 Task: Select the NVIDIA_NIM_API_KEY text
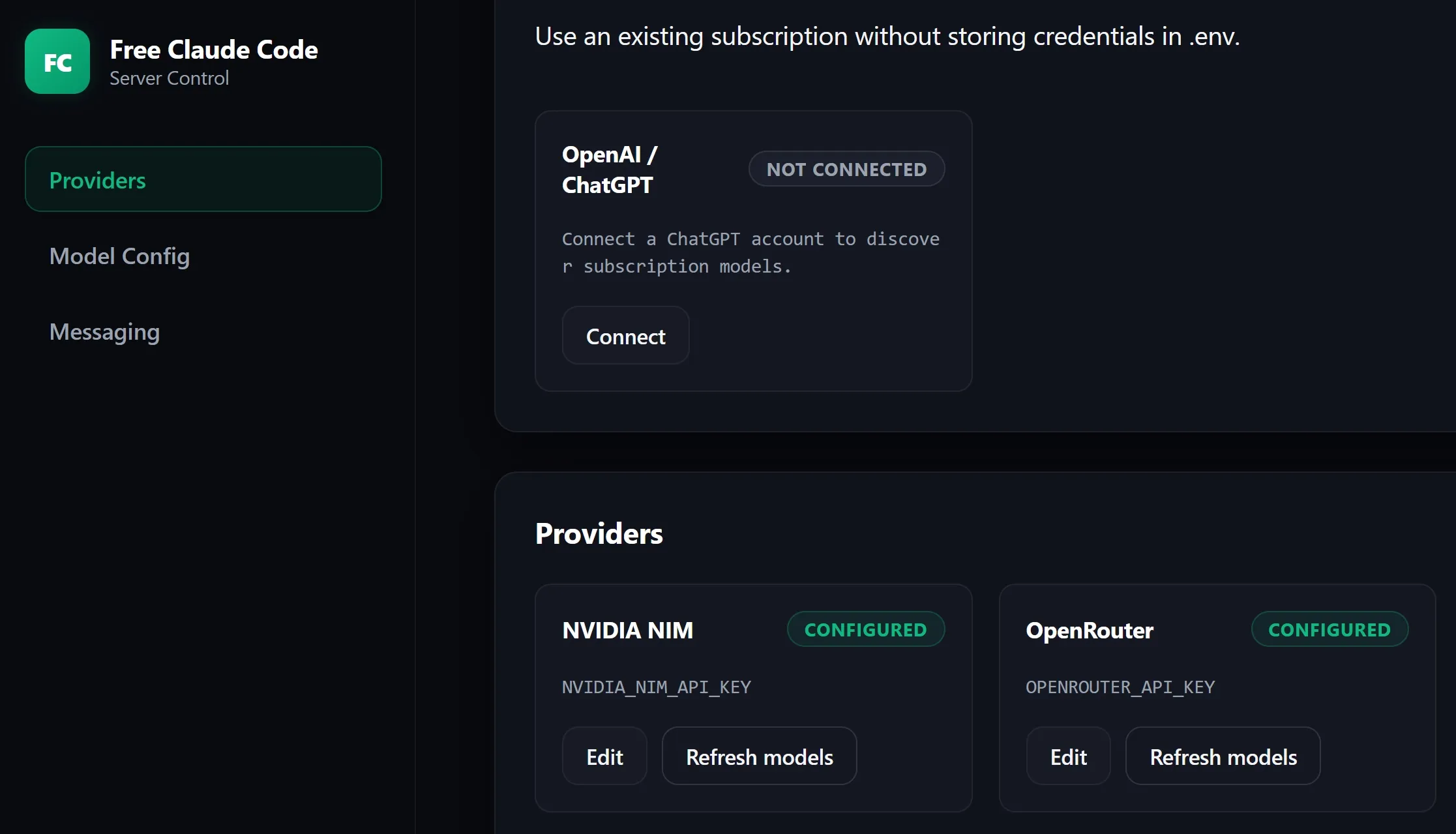[x=656, y=687]
